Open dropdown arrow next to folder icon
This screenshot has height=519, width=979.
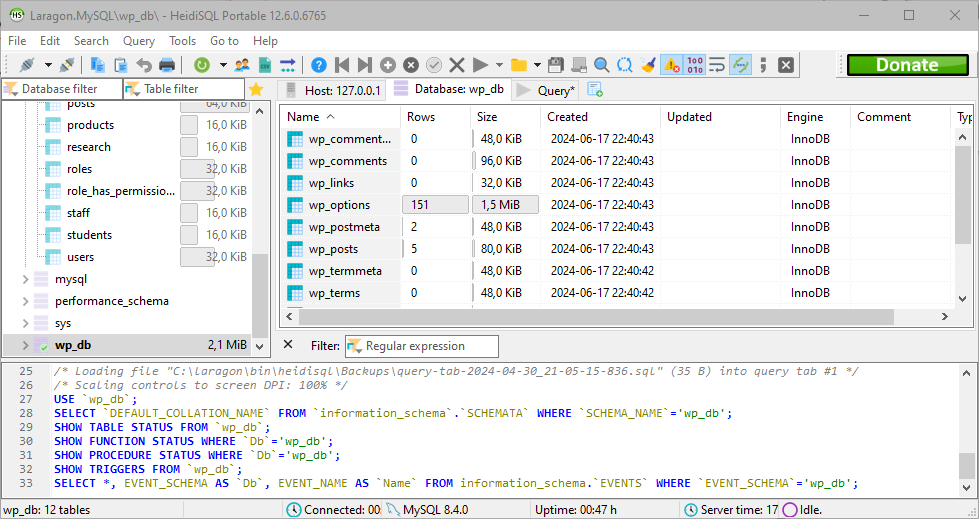pyautogui.click(x=537, y=65)
